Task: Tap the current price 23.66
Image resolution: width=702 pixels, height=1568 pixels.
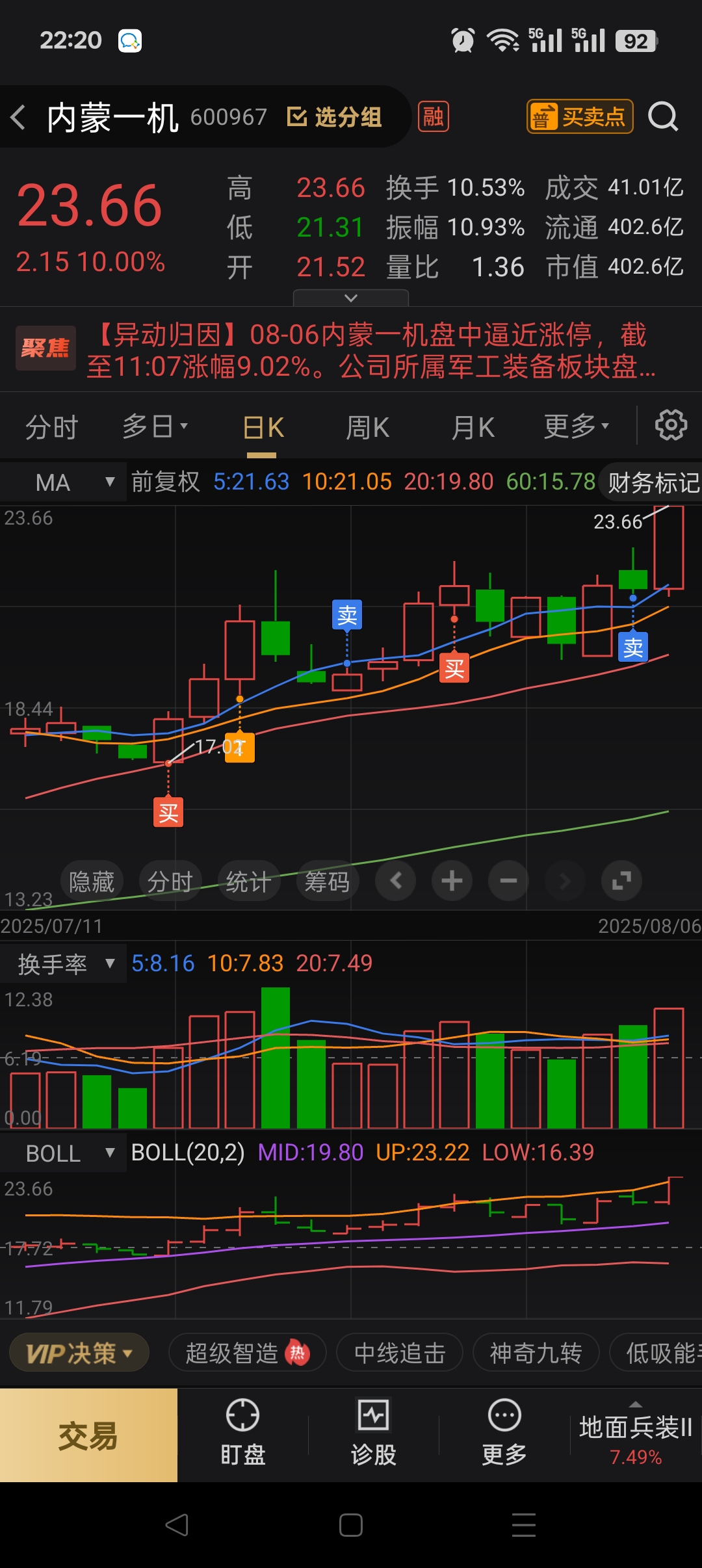Action: pos(90,205)
